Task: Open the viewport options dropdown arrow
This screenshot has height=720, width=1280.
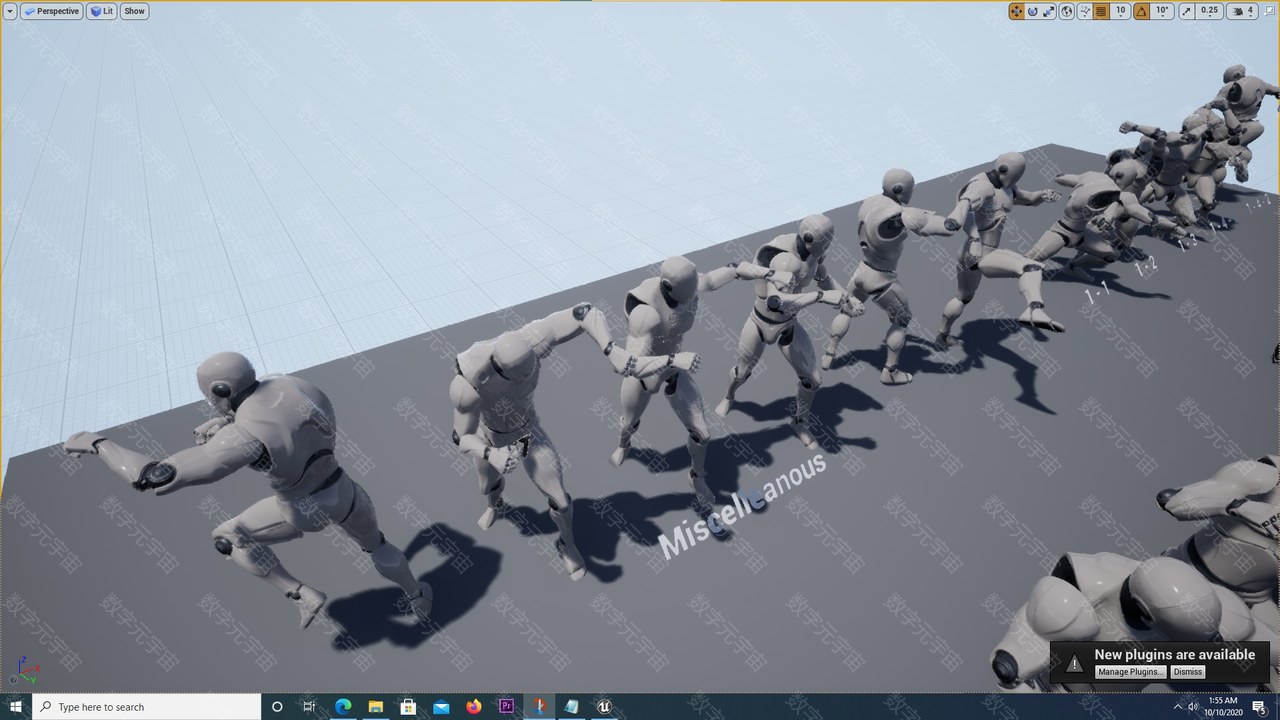Action: pyautogui.click(x=10, y=11)
